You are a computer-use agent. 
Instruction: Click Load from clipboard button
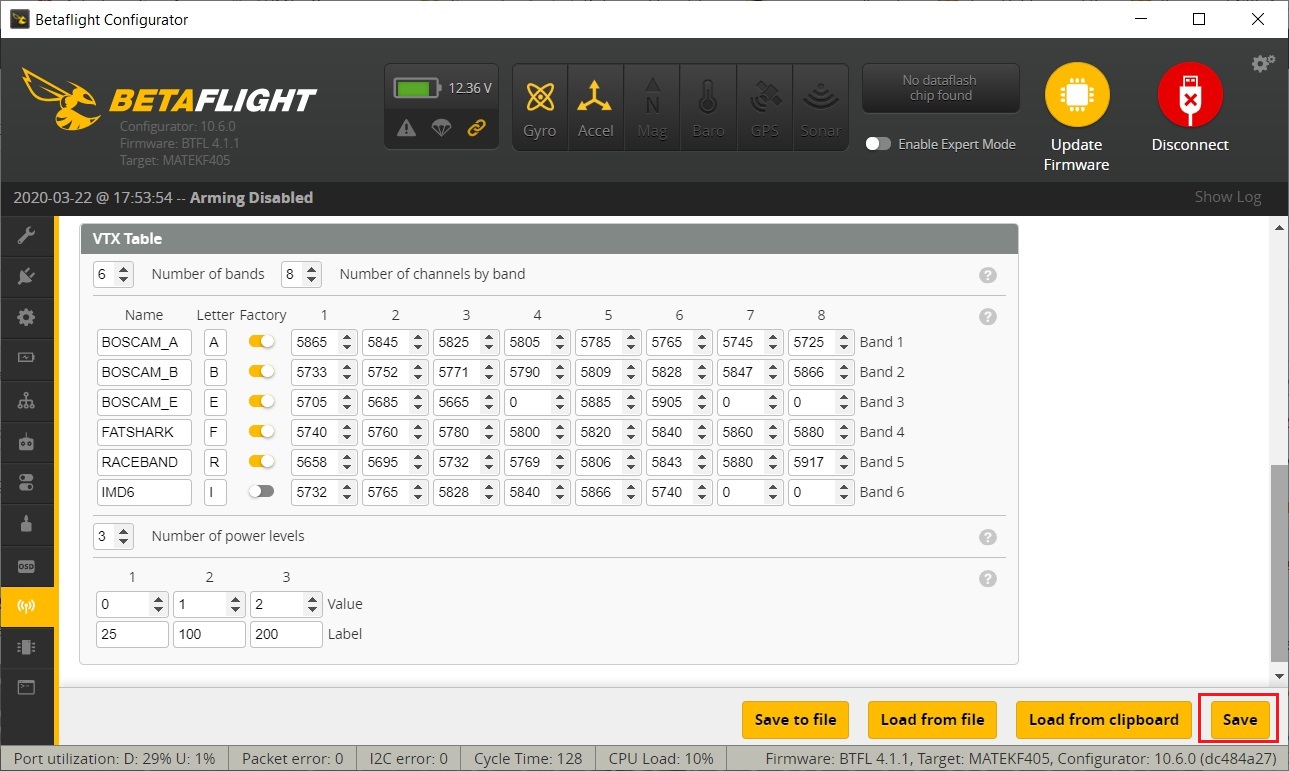pos(1104,719)
